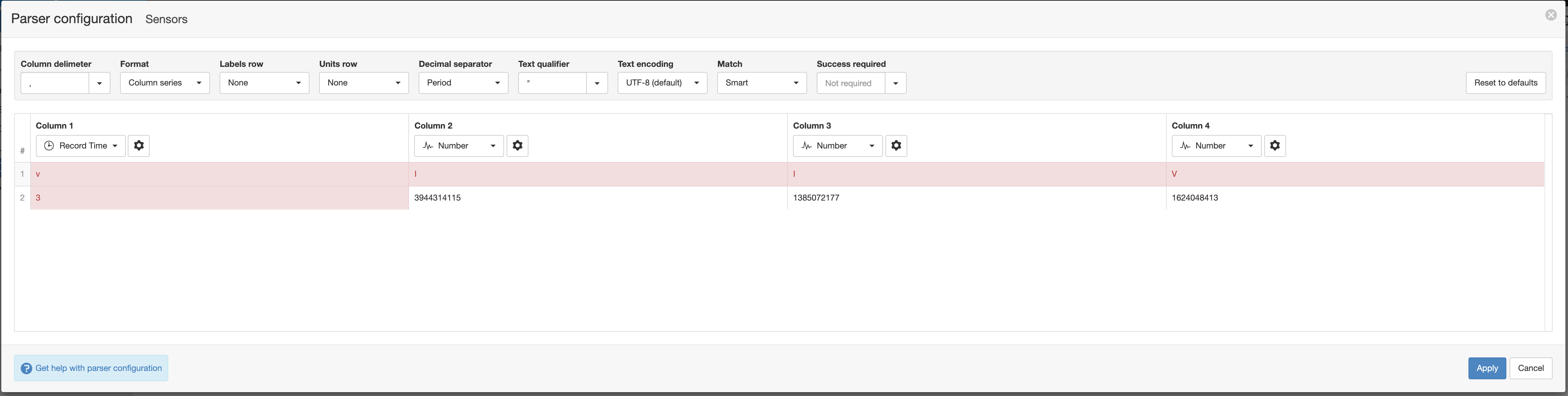Screen dimensions: 1568x396
Task: Expand Text qualifier dropdown arrow
Action: click(x=597, y=83)
